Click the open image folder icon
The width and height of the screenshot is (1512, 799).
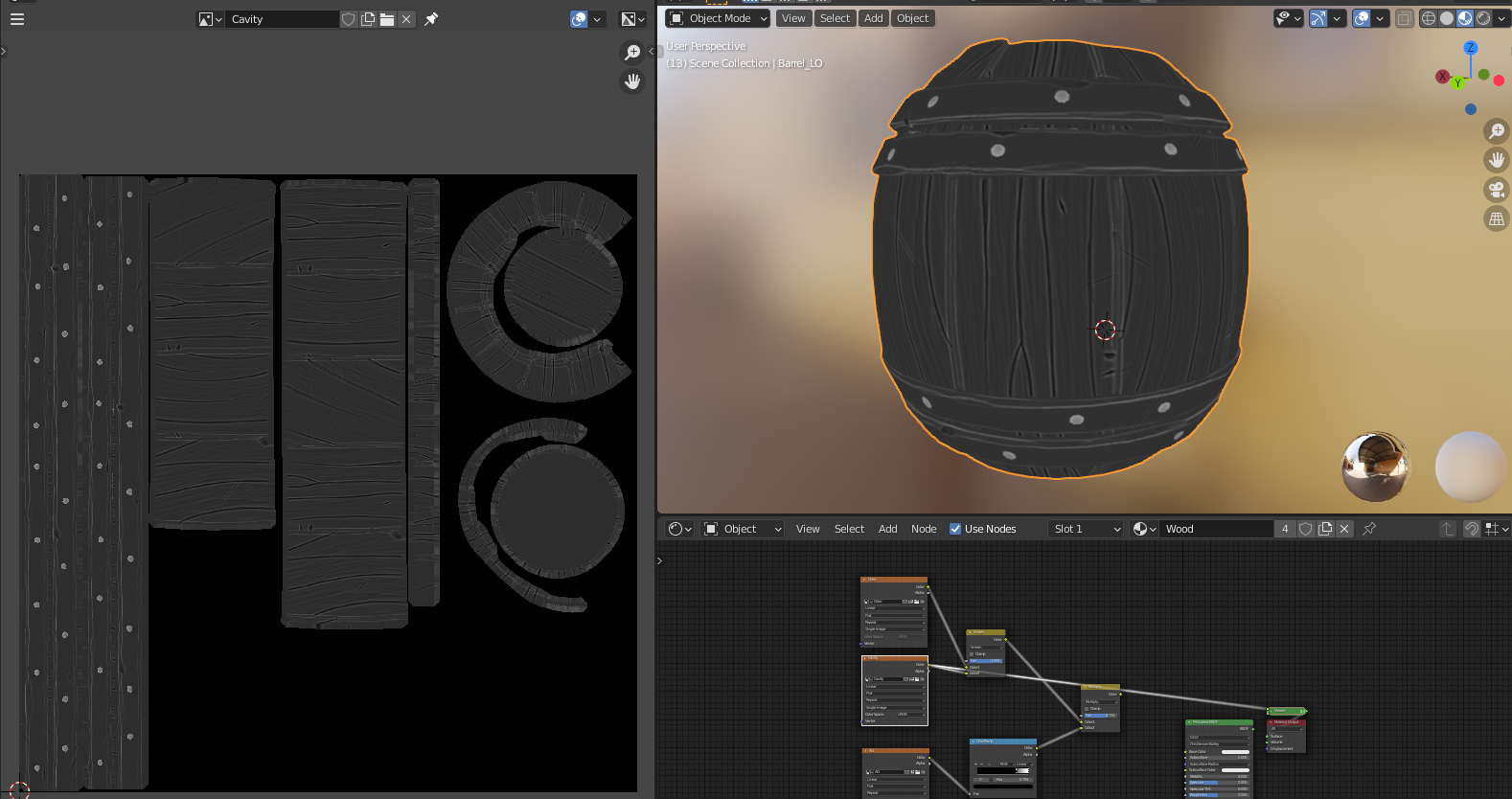pos(387,19)
